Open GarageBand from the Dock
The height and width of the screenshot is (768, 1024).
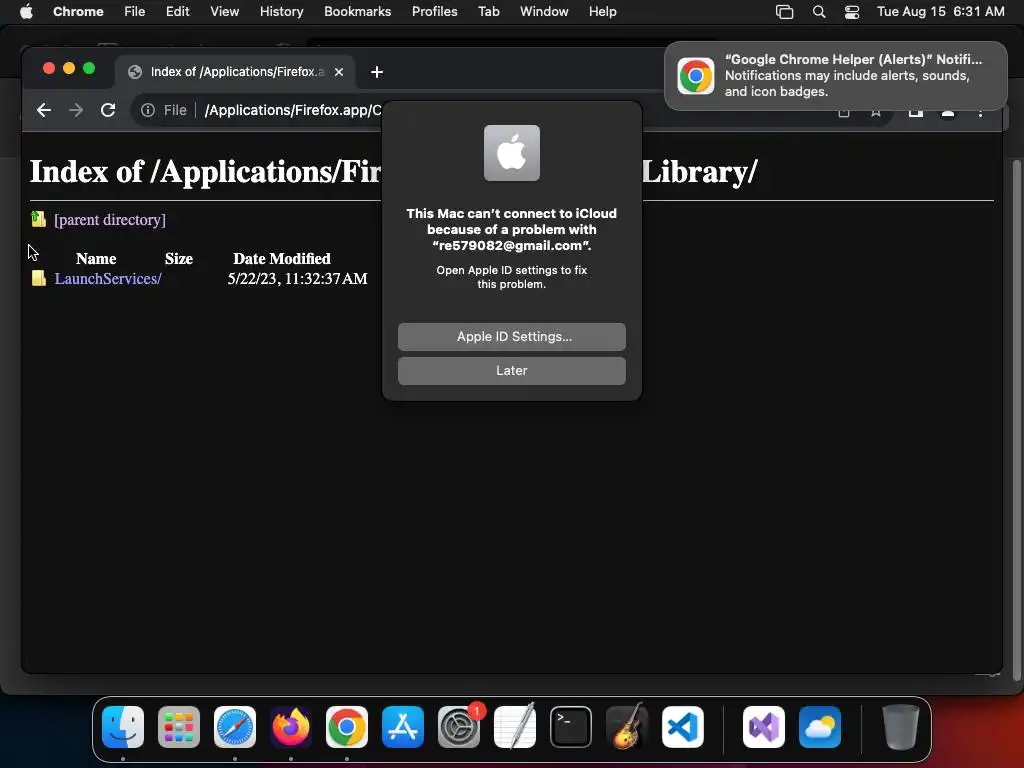[627, 727]
